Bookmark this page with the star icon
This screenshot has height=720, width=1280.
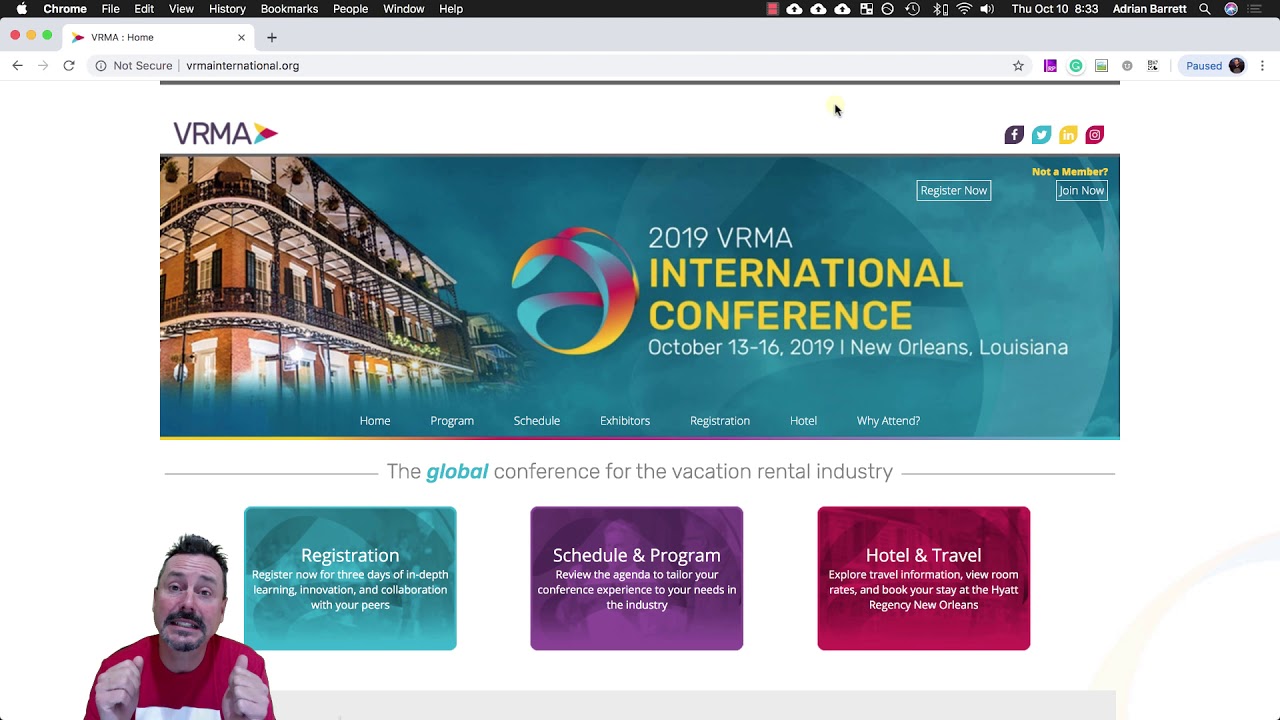1018,66
